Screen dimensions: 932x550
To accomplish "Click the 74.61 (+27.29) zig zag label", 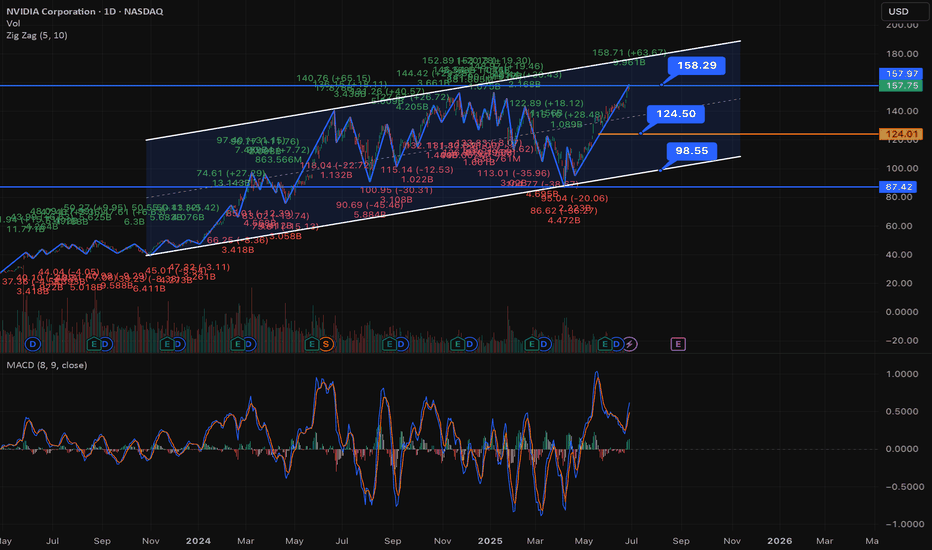I will [x=231, y=174].
